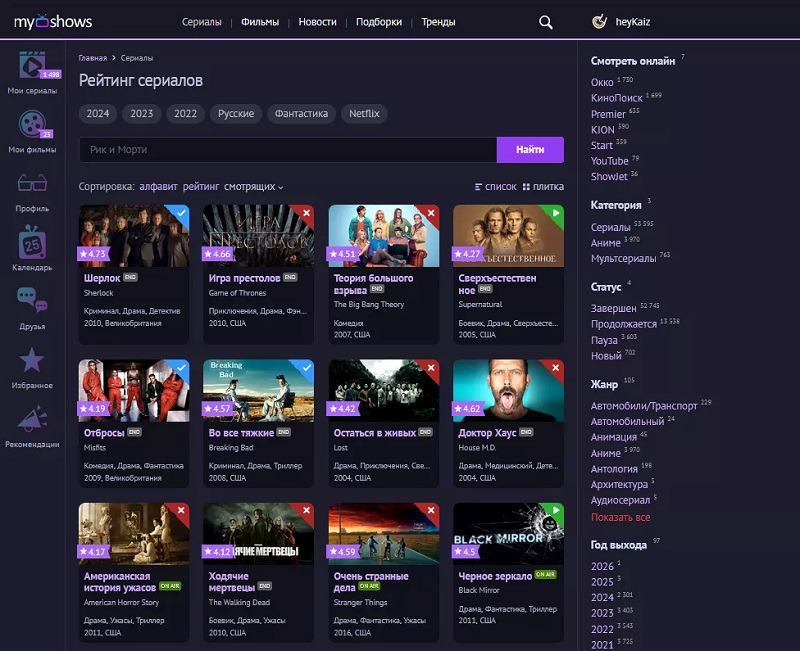Viewport: 800px width, 651px height.
Task: Focus the Рик и Морти search field
Action: click(x=288, y=149)
